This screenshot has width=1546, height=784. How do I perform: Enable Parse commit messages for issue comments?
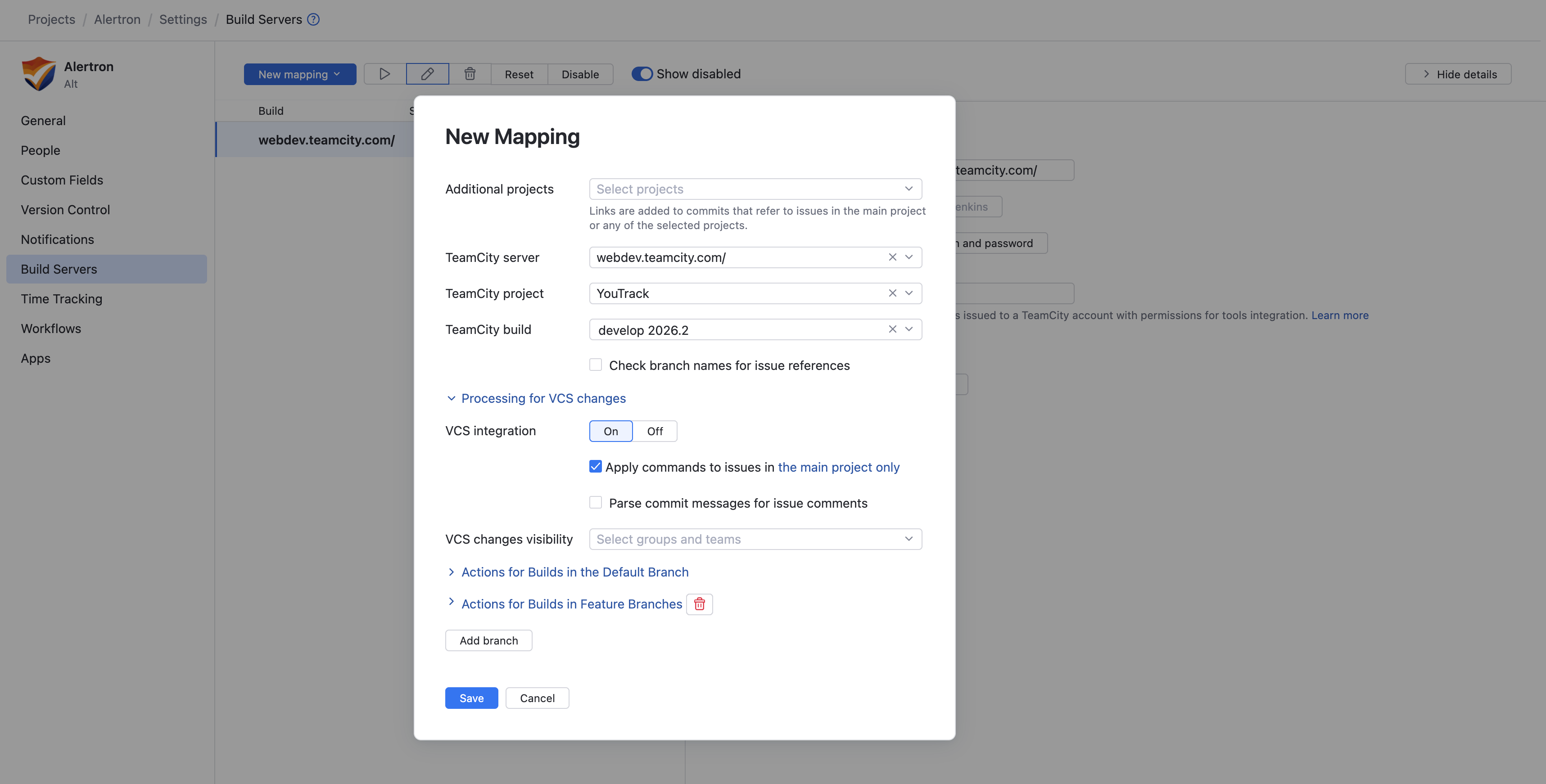(595, 503)
